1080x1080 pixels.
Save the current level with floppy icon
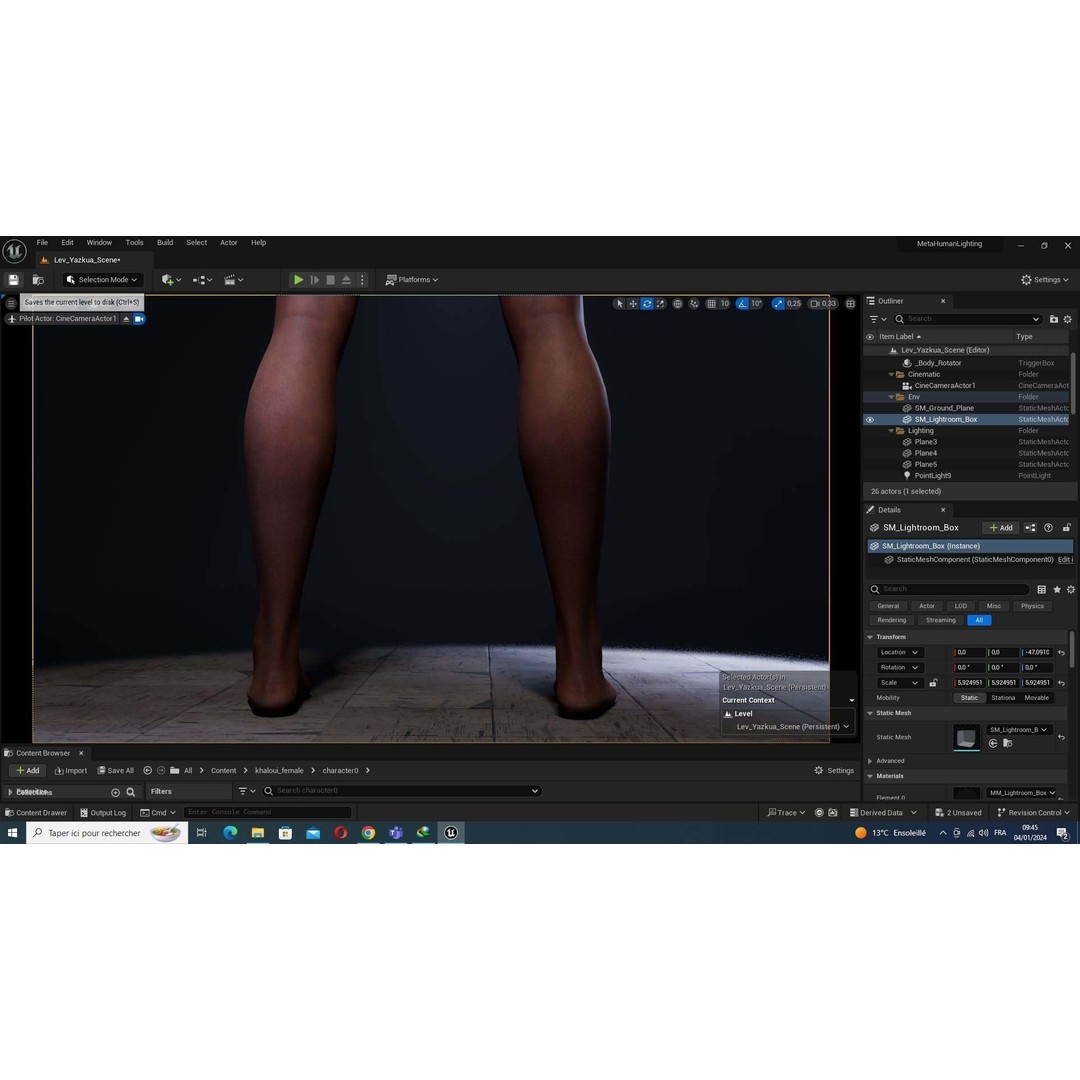(13, 280)
